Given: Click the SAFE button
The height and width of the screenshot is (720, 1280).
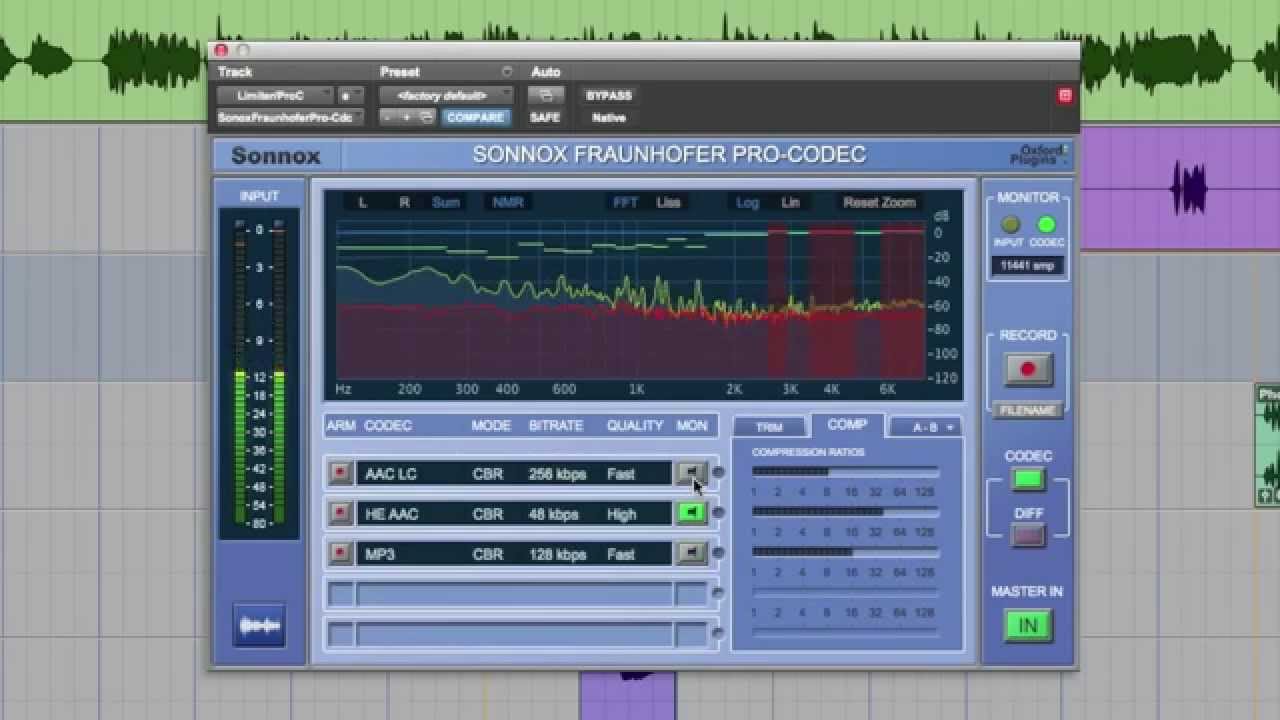Looking at the screenshot, I should pyautogui.click(x=545, y=117).
